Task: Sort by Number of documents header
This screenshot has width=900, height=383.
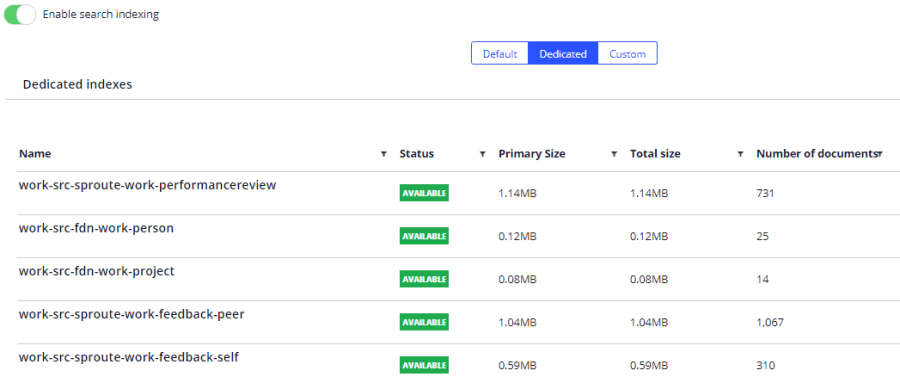Action: tap(817, 154)
